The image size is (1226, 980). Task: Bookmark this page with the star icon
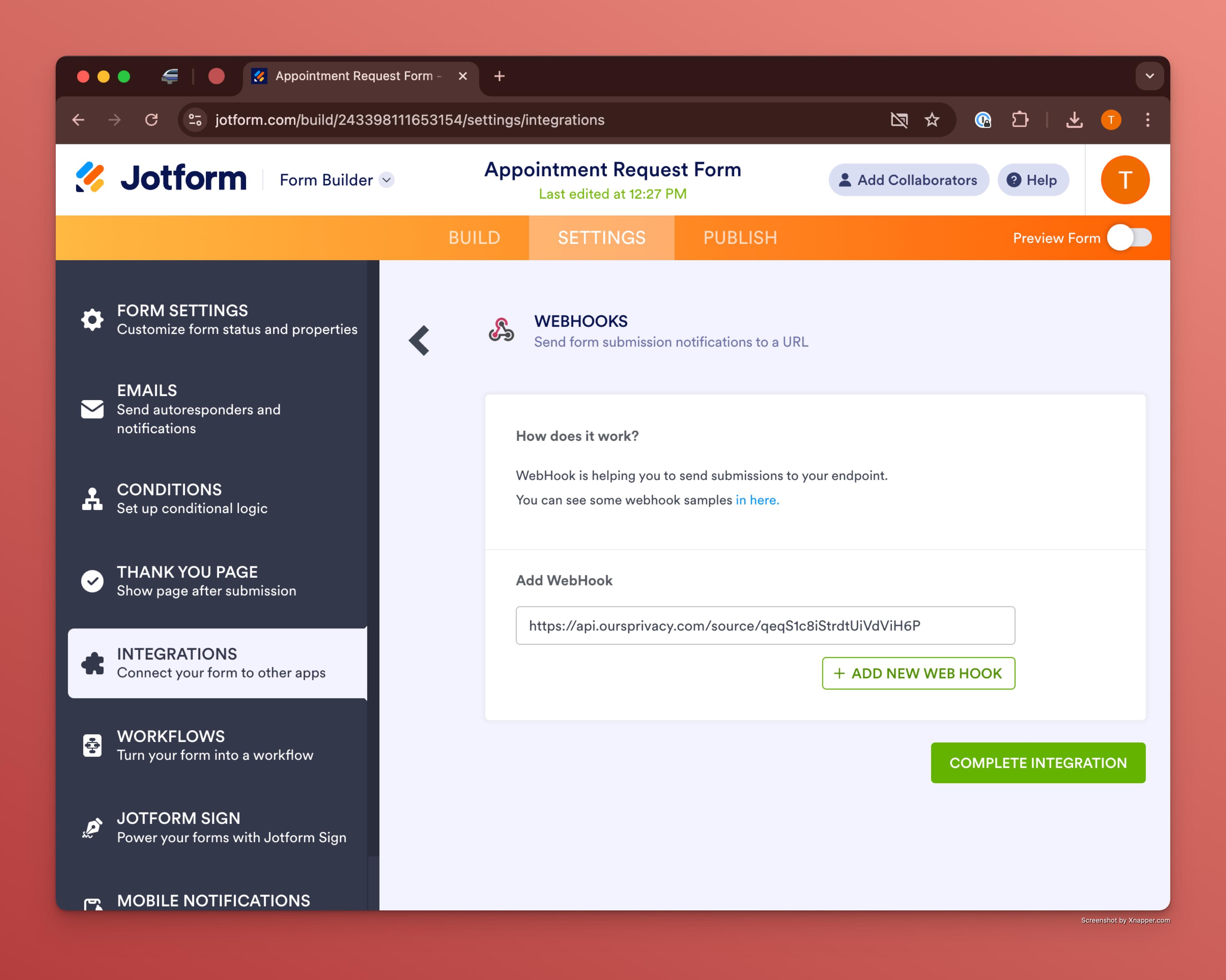coord(932,120)
